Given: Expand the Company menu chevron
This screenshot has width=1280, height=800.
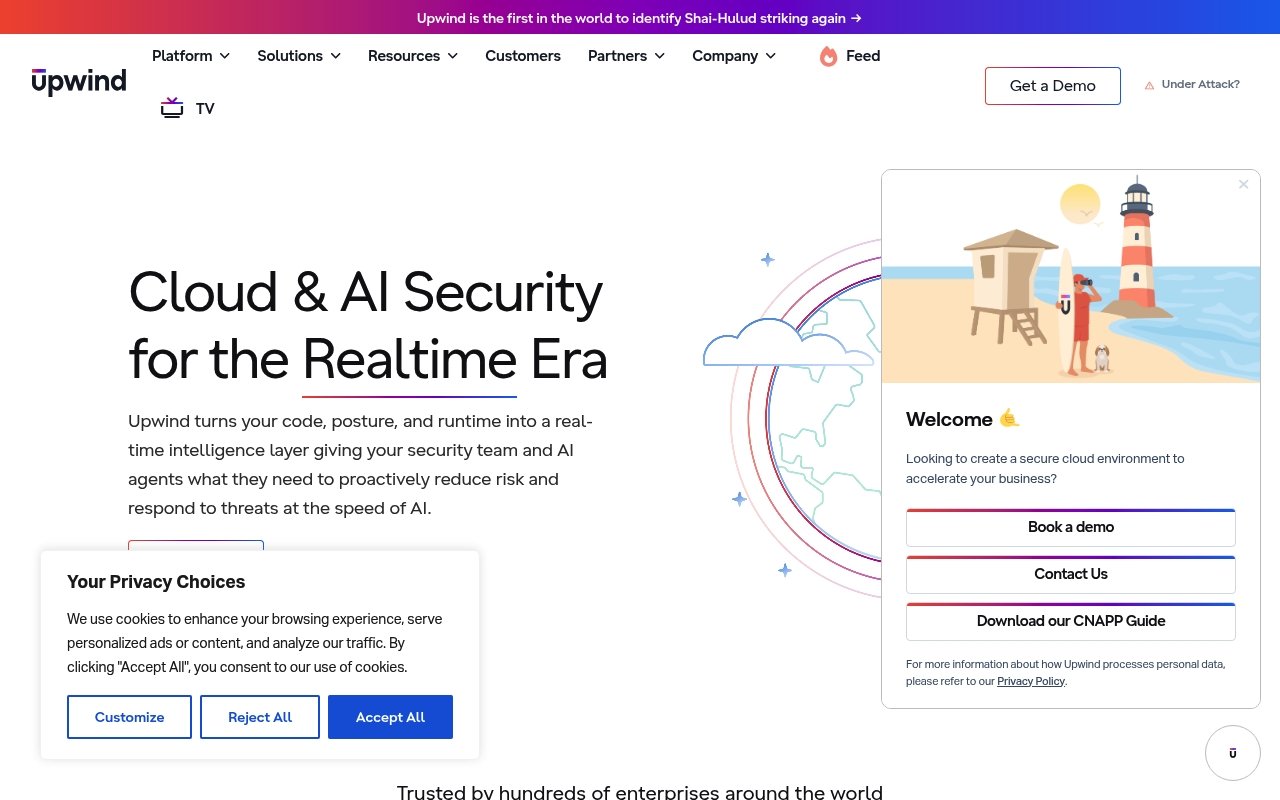Looking at the screenshot, I should pyautogui.click(x=771, y=56).
